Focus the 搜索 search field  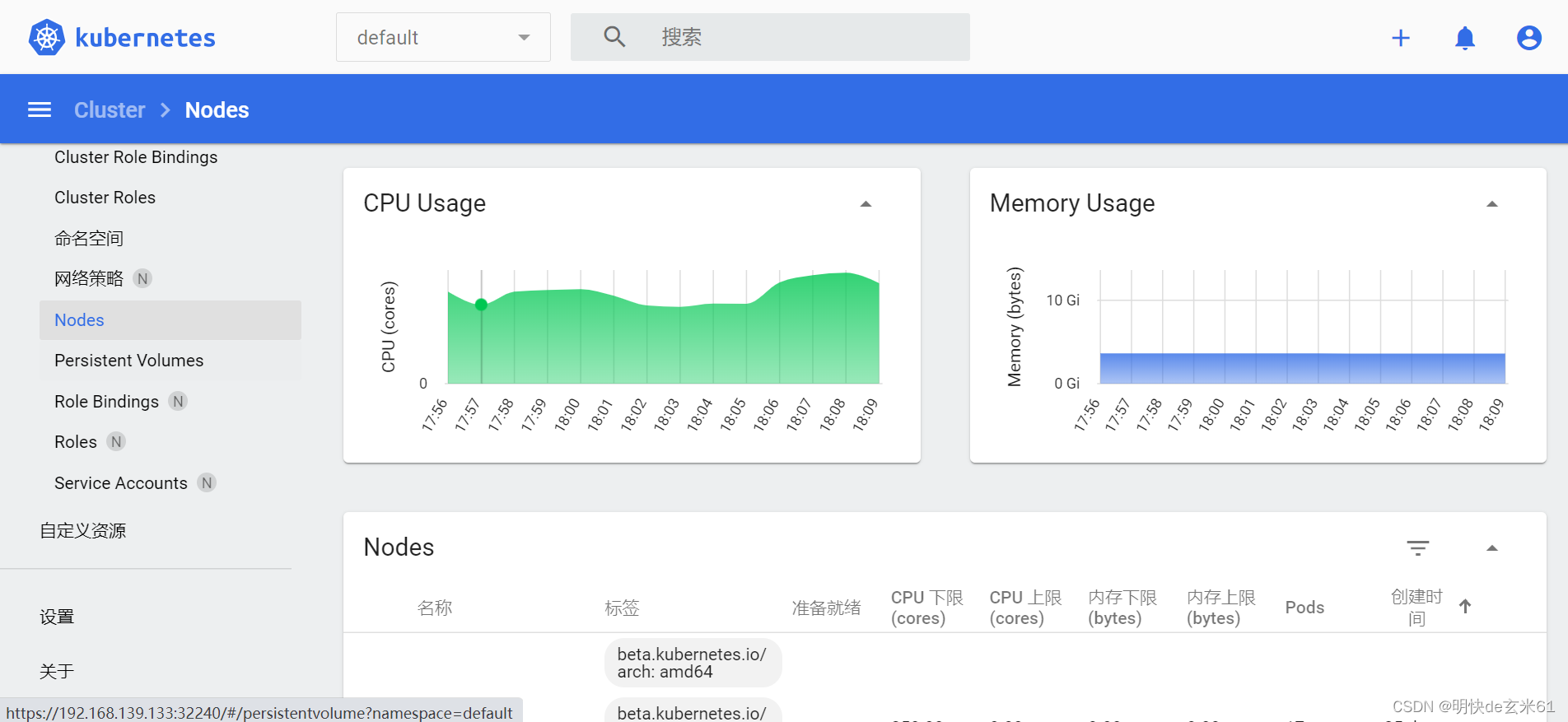click(x=770, y=37)
